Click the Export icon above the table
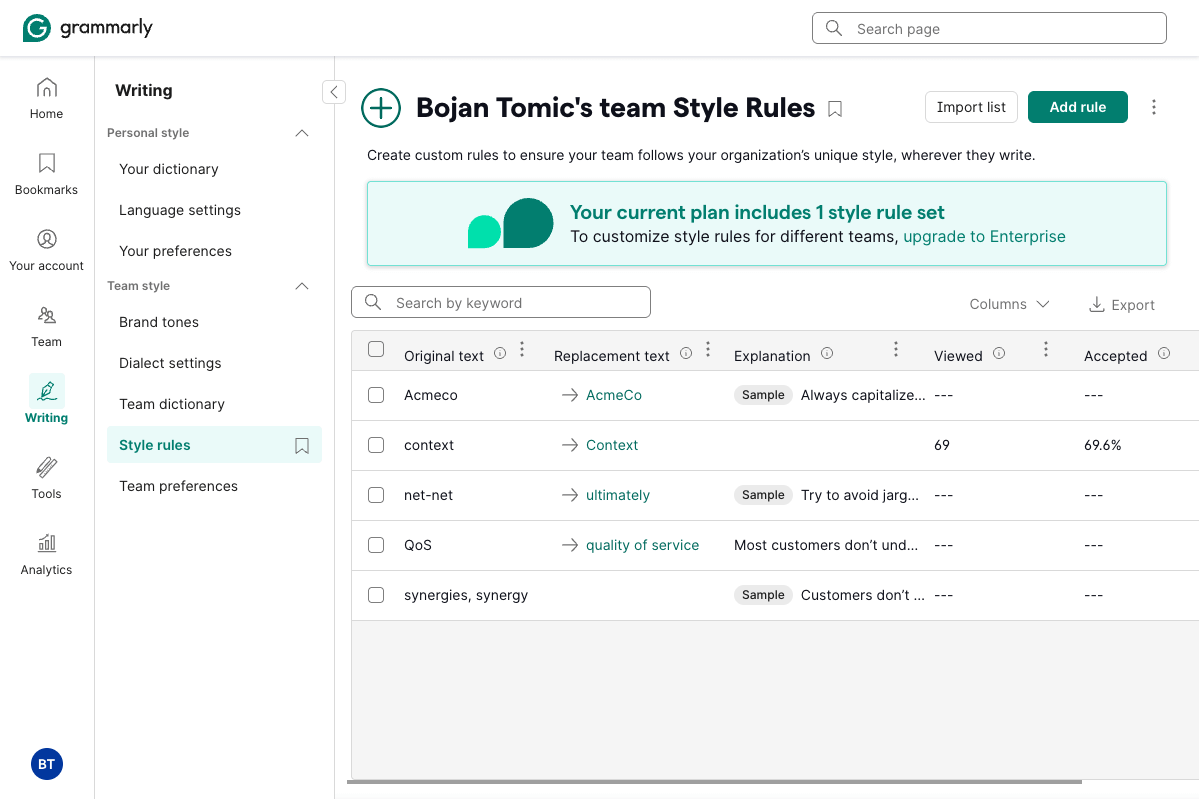The height and width of the screenshot is (799, 1199). pos(1121,304)
